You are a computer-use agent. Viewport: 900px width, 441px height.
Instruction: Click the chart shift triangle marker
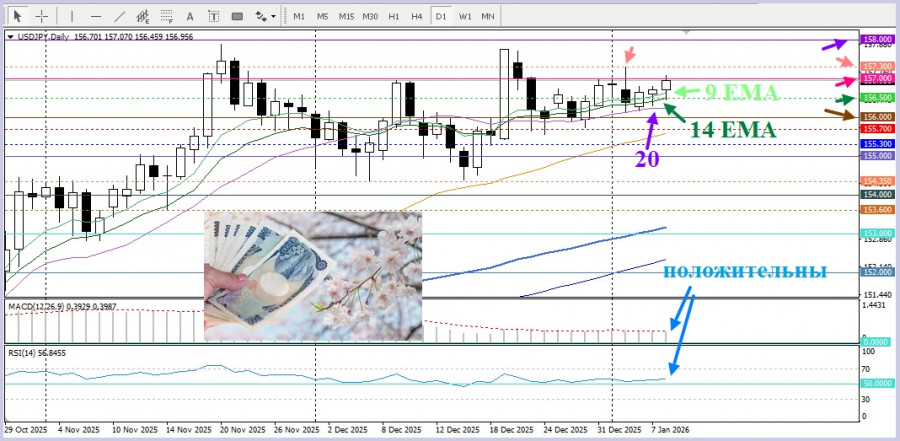(x=685, y=33)
